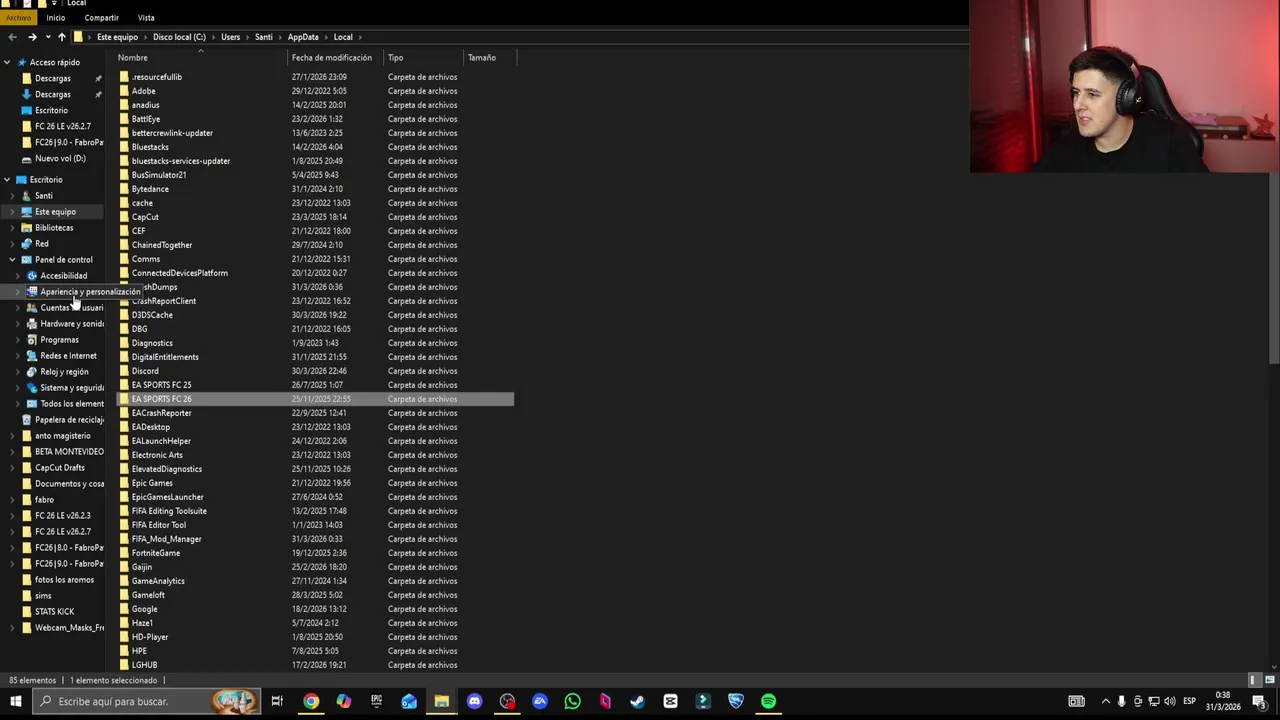Go to Este equipo in address breadcrumb
This screenshot has height=720, width=1280.
(x=117, y=37)
